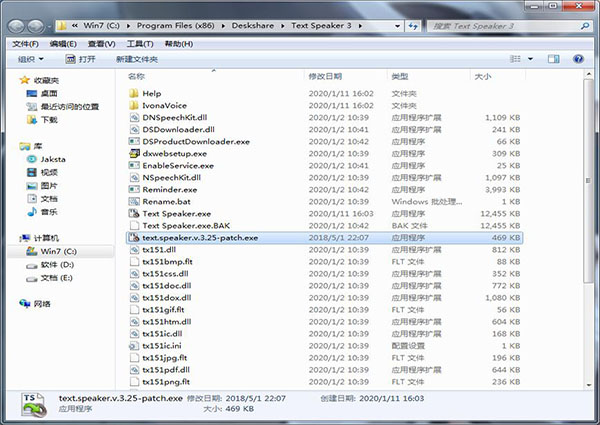
Task: Select the IvonaVoice folder icon
Action: tap(134, 105)
